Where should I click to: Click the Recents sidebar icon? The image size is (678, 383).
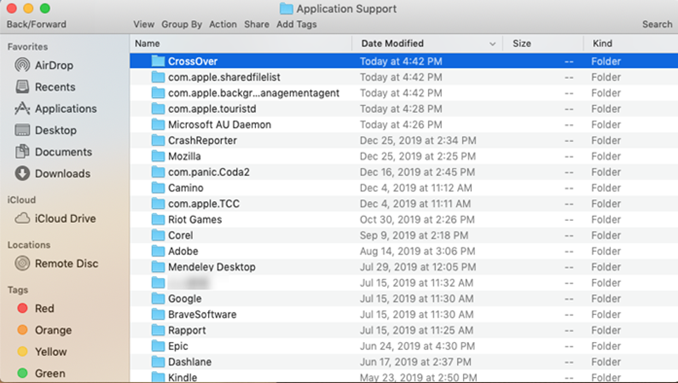click(x=22, y=87)
